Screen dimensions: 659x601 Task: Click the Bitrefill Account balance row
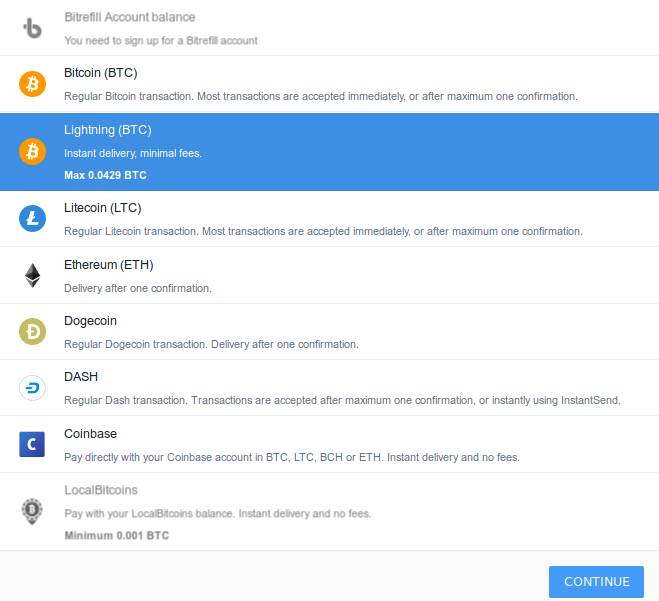coord(330,28)
